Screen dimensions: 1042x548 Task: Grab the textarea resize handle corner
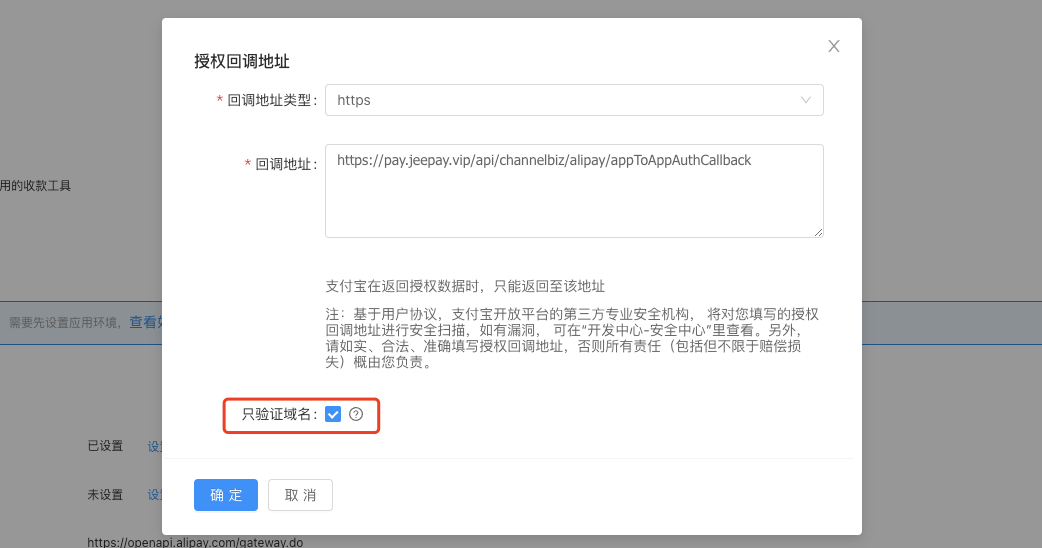[x=817, y=231]
